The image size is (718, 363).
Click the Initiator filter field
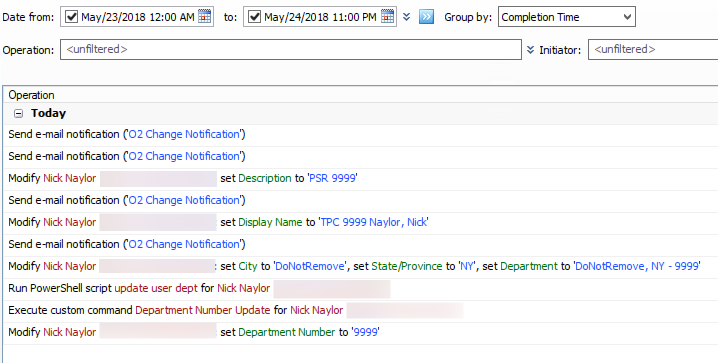click(653, 49)
